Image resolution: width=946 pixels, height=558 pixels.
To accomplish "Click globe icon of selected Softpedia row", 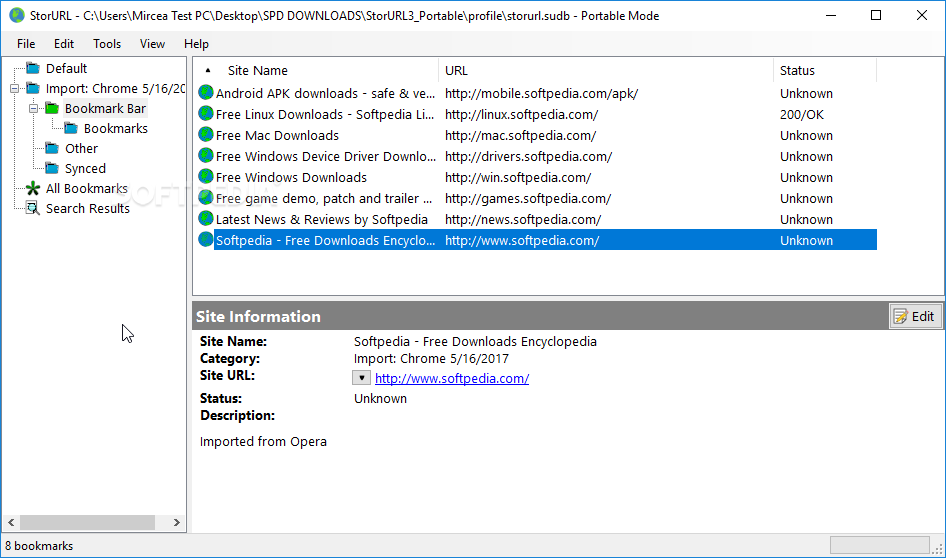I will click(x=206, y=239).
